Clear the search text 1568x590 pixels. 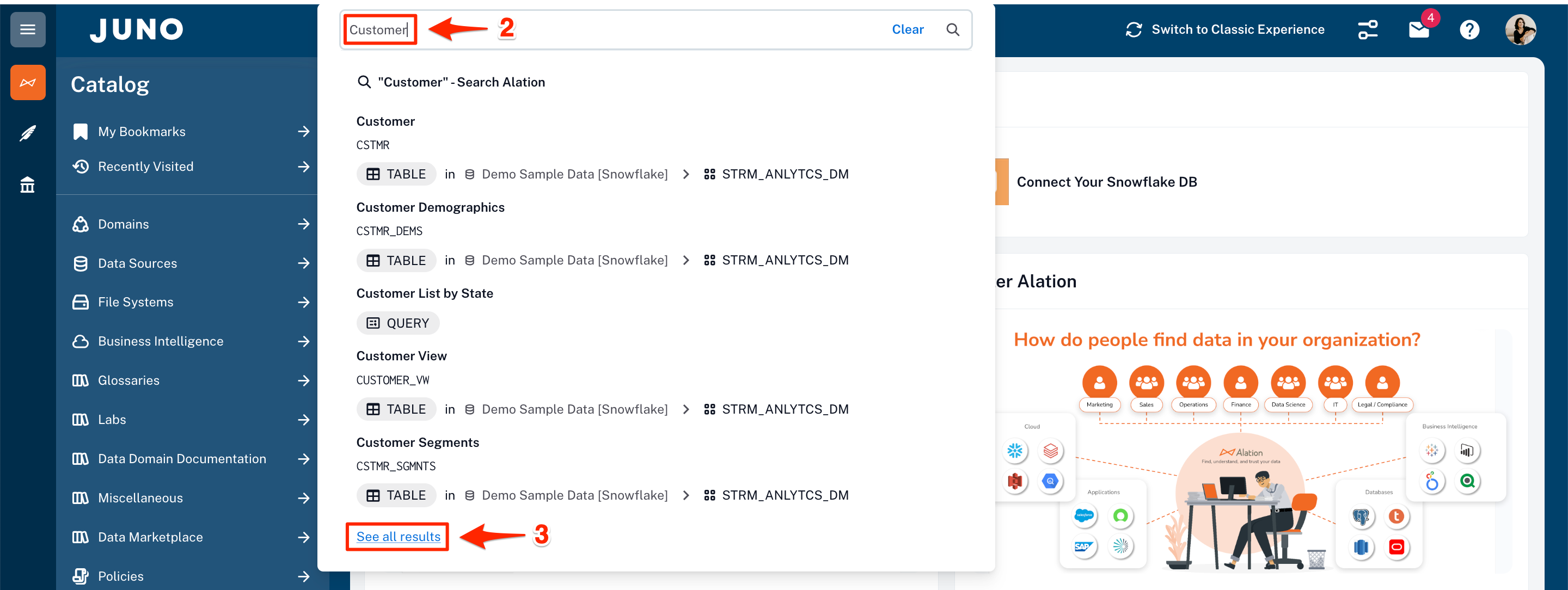[907, 30]
